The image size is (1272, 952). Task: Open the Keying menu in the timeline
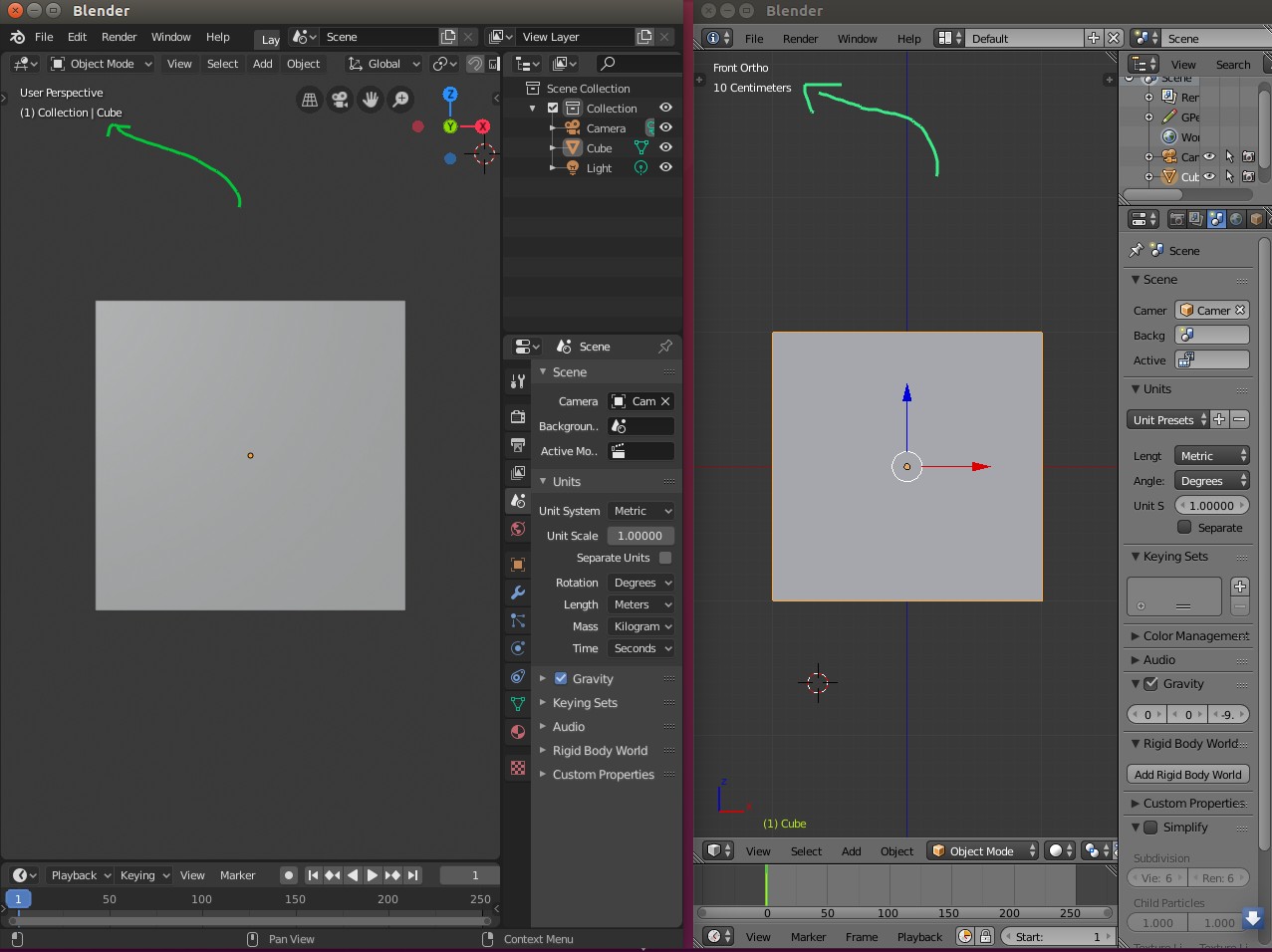[x=143, y=875]
